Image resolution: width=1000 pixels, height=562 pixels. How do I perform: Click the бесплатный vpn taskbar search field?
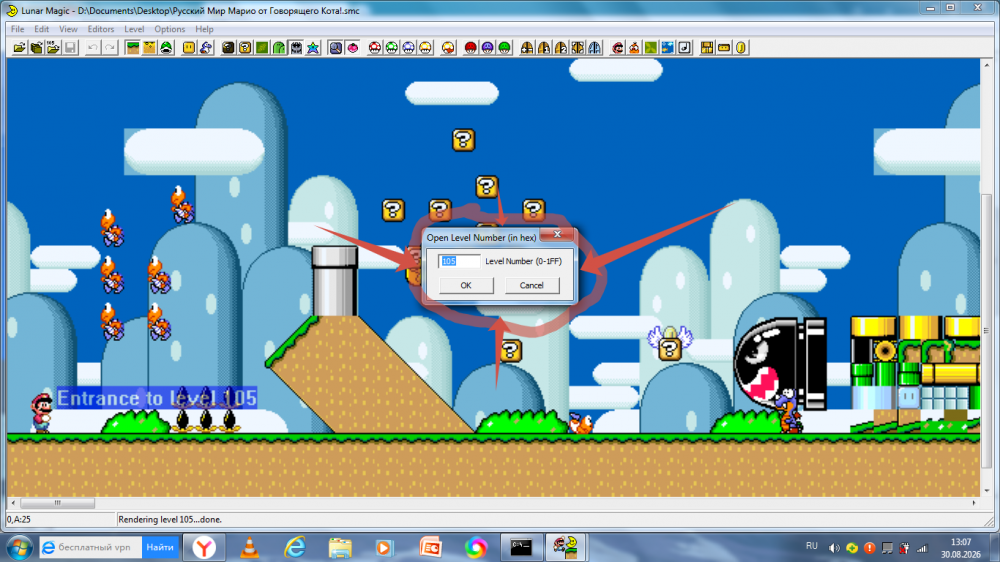click(91, 547)
